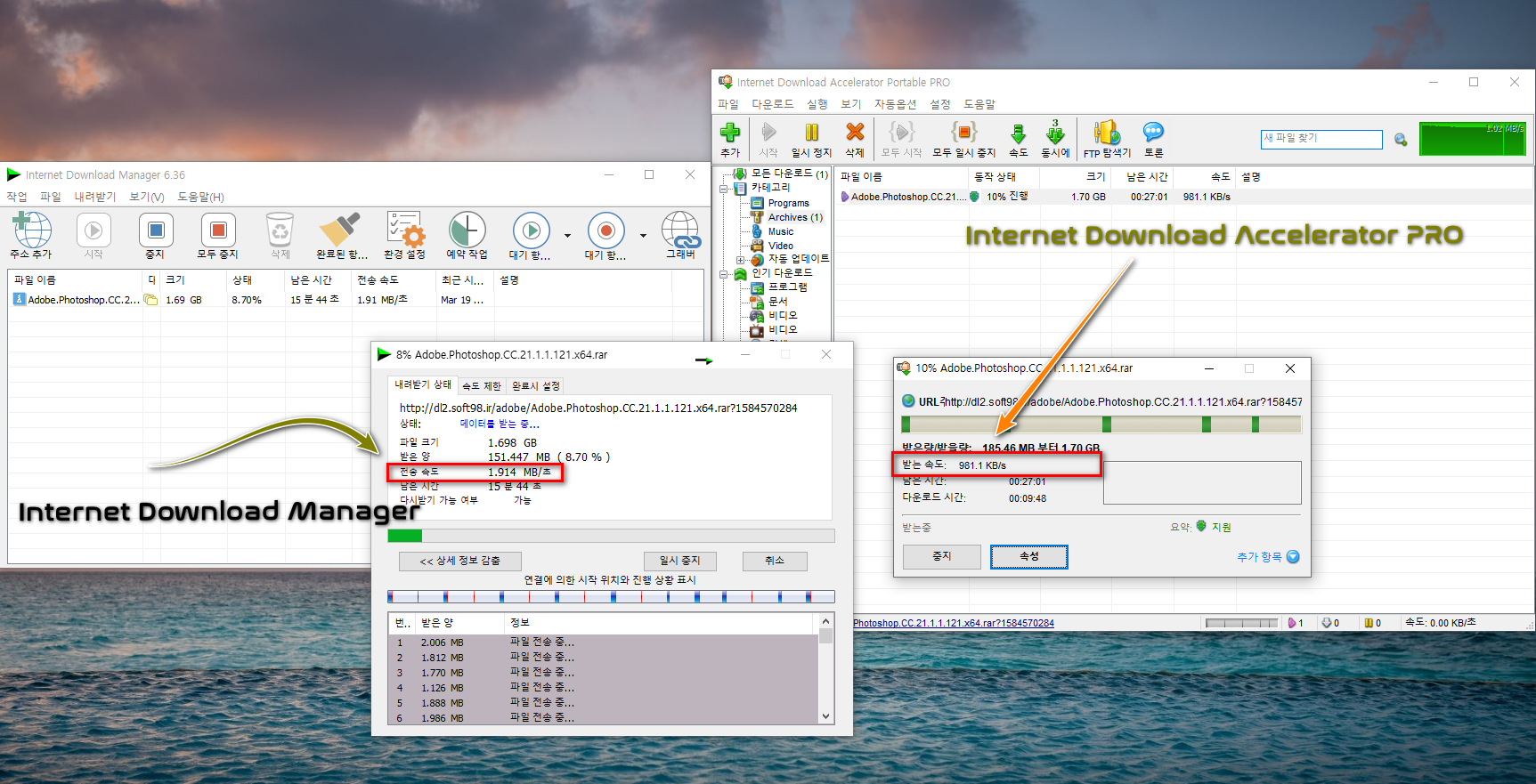Click the 속도 speed arrow icon in Accelerator
Image resolution: width=1536 pixels, height=784 pixels.
1019,133
